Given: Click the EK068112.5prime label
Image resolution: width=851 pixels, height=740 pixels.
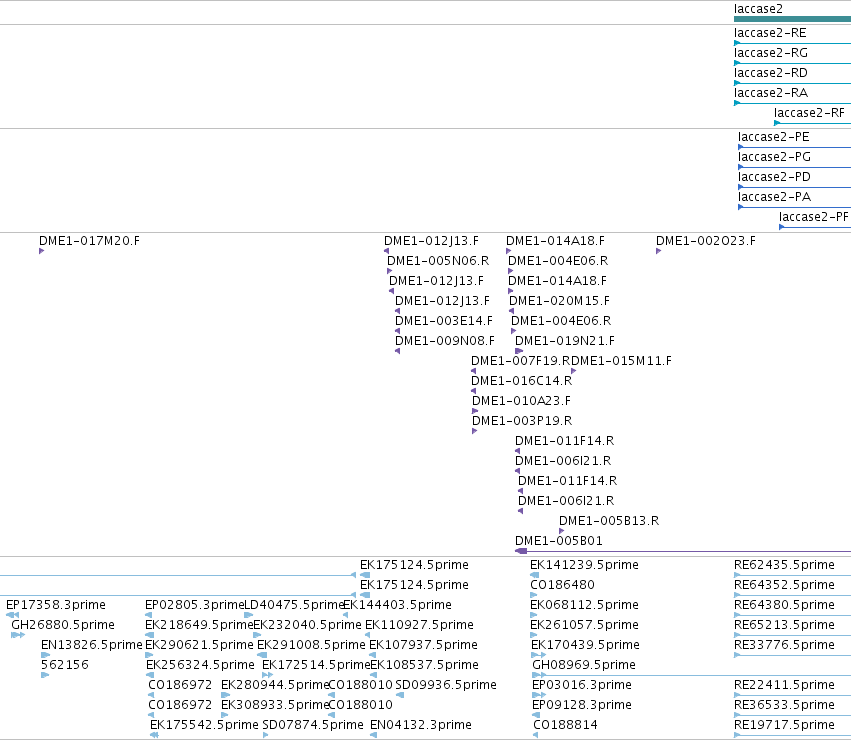Looking at the screenshot, I should tap(584, 605).
